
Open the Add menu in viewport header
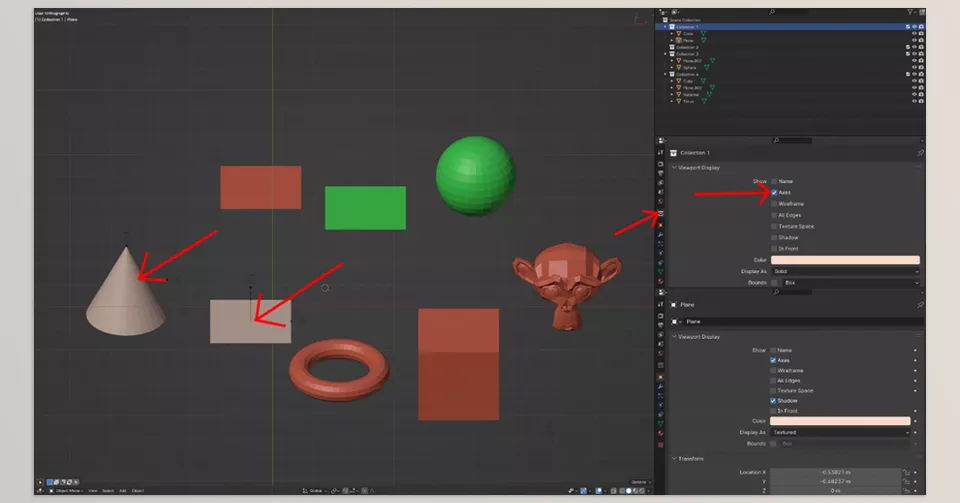[x=122, y=491]
